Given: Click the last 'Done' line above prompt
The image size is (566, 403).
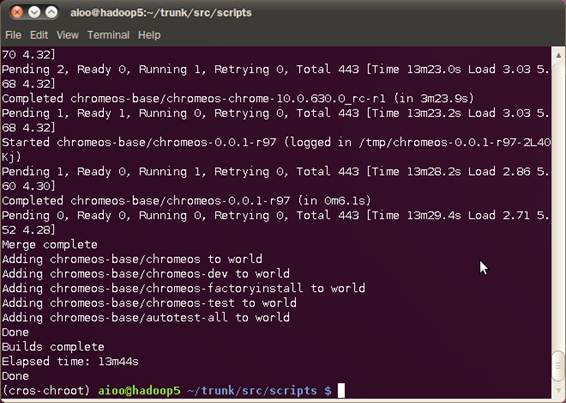Looking at the screenshot, I should [x=16, y=376].
